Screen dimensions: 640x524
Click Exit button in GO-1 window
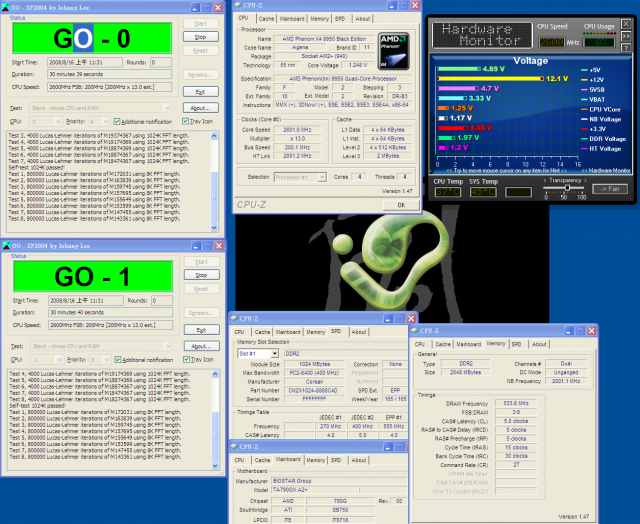point(202,330)
